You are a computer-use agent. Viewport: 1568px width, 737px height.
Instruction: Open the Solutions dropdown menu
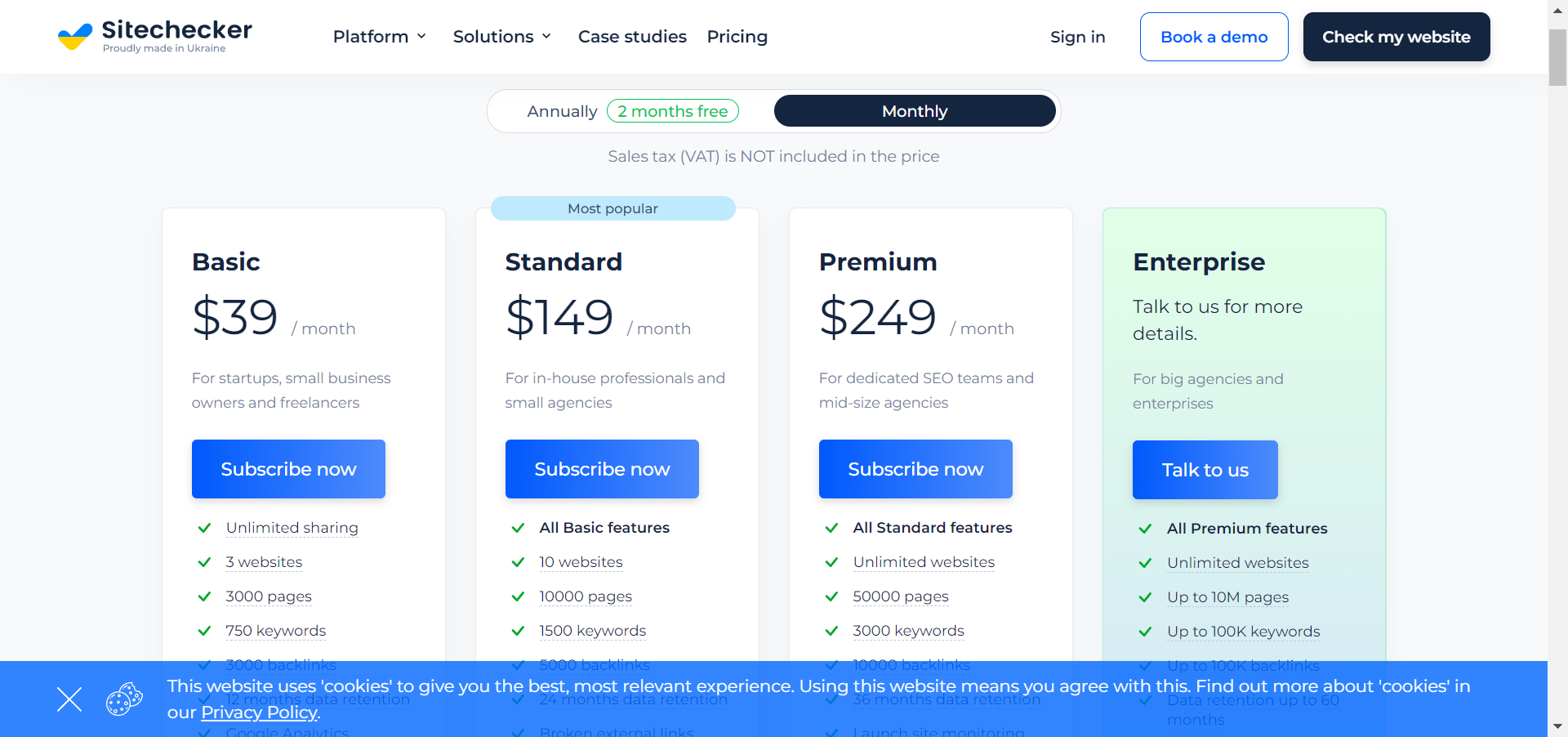[502, 37]
